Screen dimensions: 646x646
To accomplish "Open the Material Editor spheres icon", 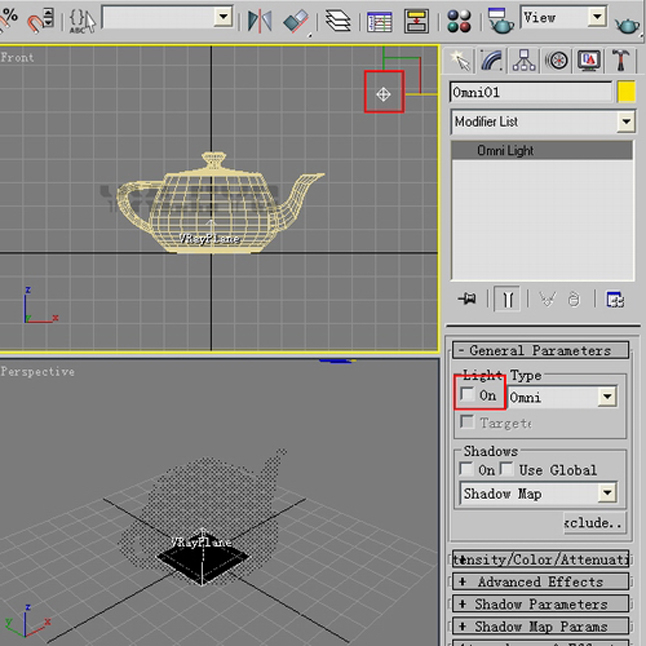I will [x=459, y=21].
